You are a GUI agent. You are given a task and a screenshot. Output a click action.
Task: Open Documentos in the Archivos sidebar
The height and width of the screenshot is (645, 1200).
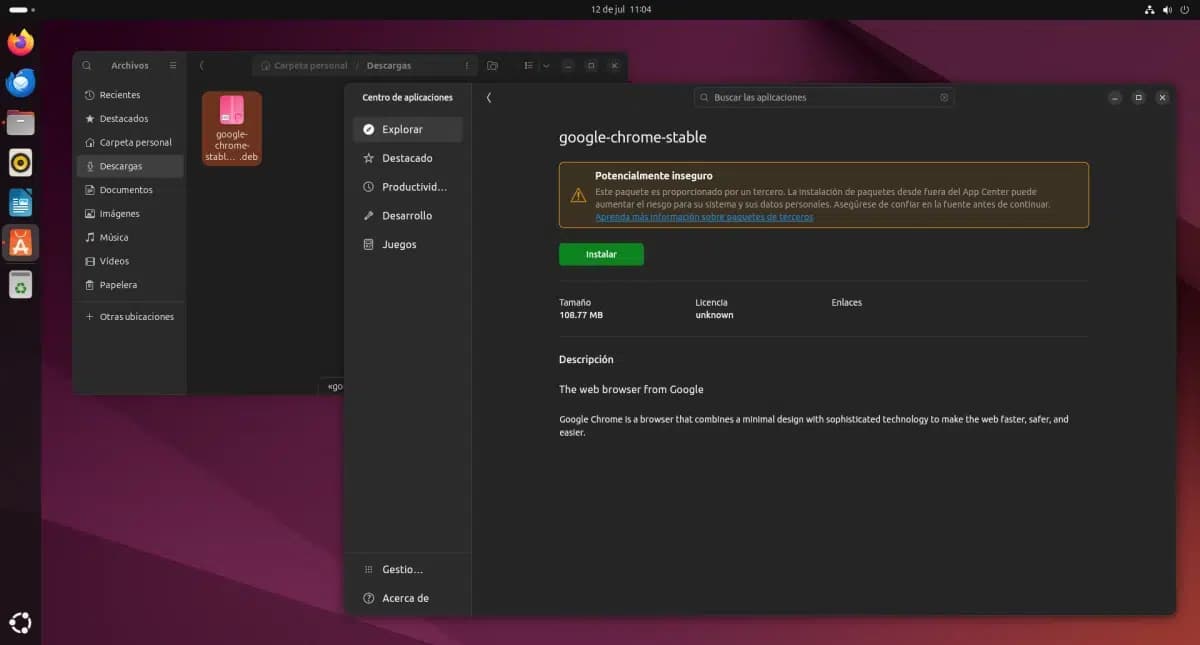point(126,190)
